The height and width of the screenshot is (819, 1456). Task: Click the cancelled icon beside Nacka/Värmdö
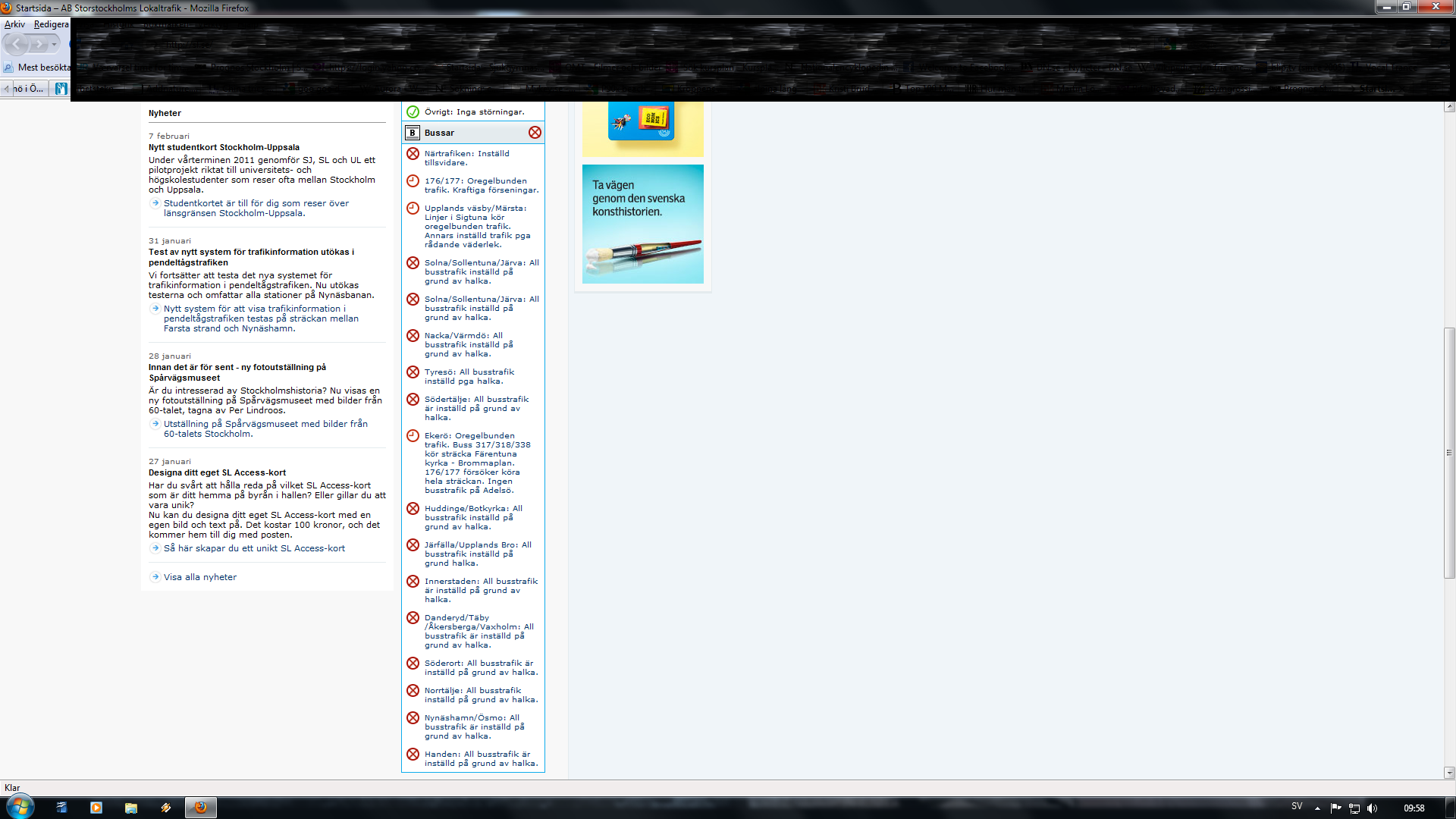(413, 336)
